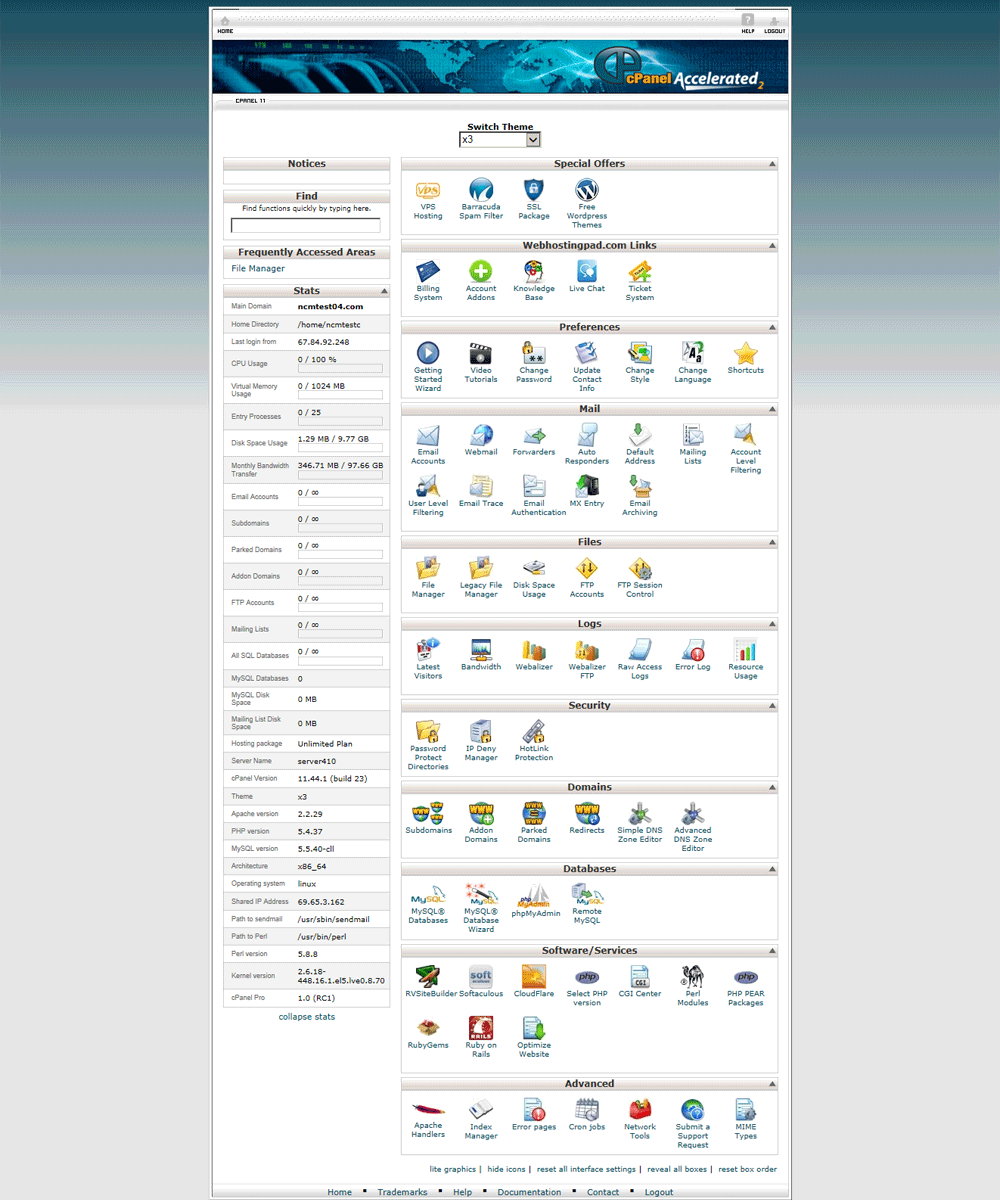Click reset all interface settings link
The width and height of the screenshot is (1000, 1200).
coord(586,1169)
